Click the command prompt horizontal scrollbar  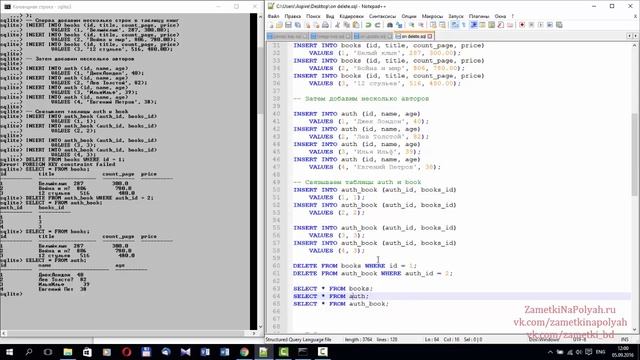(x=129, y=333)
